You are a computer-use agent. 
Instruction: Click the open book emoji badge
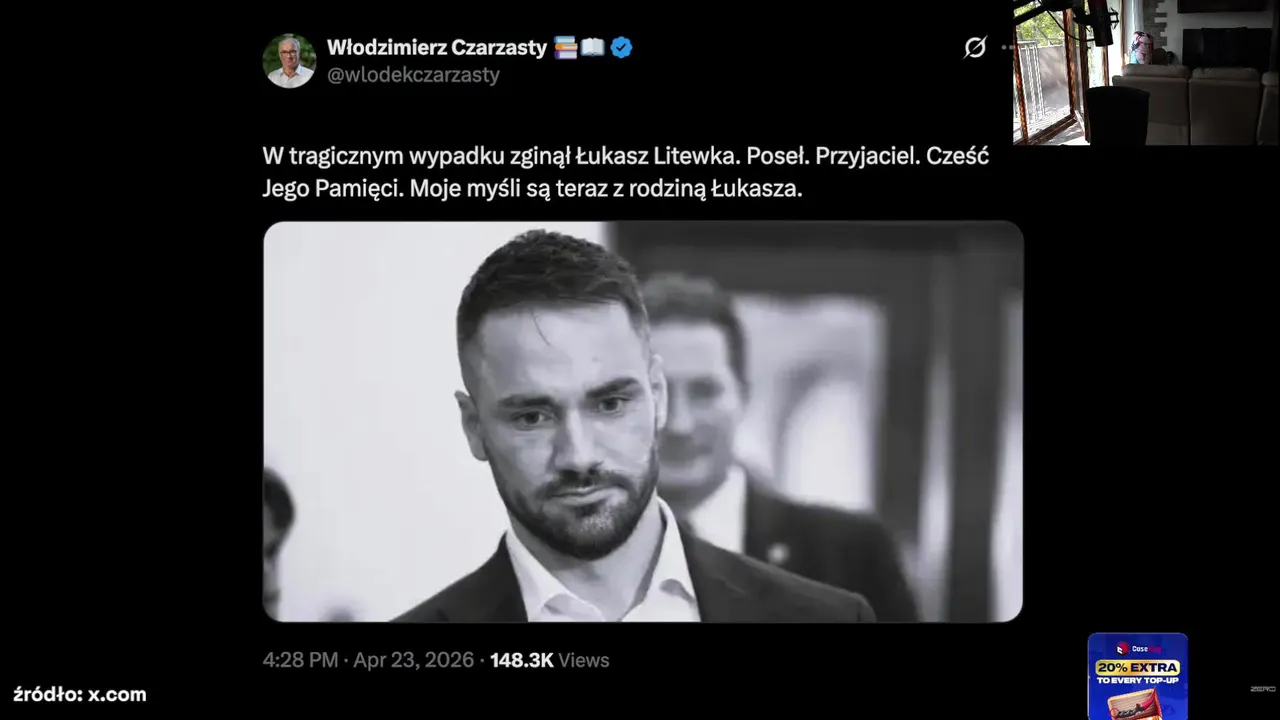point(593,47)
